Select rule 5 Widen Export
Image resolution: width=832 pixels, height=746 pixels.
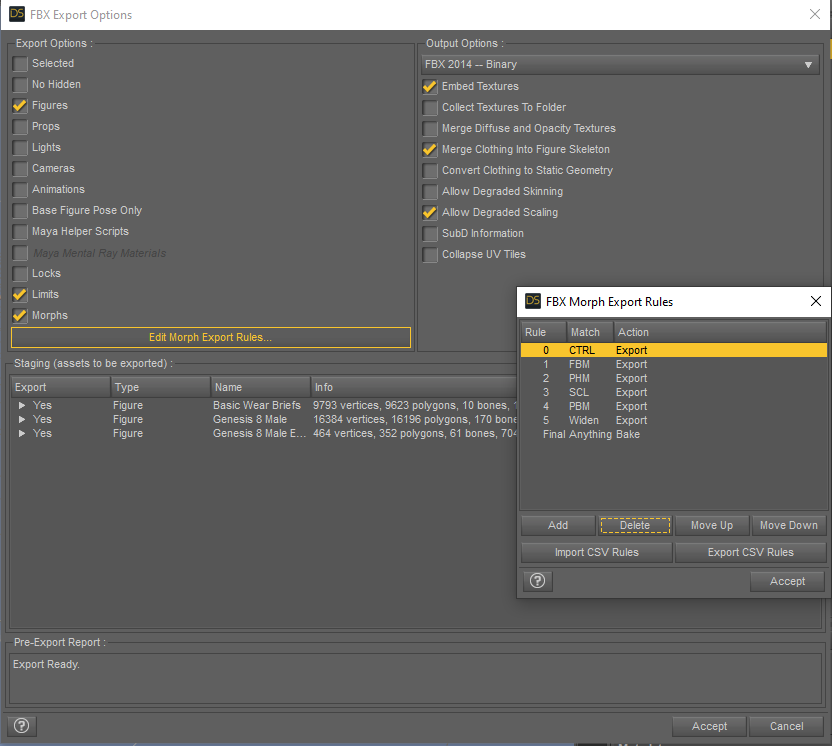(673, 420)
